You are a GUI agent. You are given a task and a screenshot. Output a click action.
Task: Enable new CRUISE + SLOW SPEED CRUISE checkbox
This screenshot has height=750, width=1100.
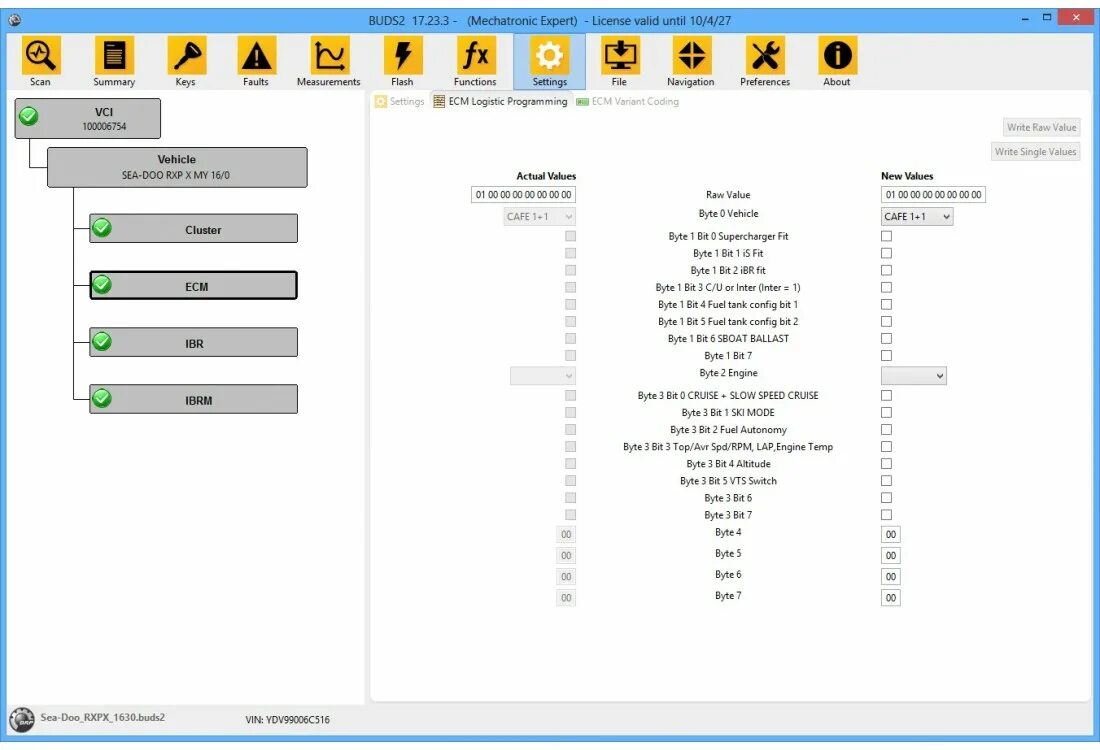(x=887, y=396)
